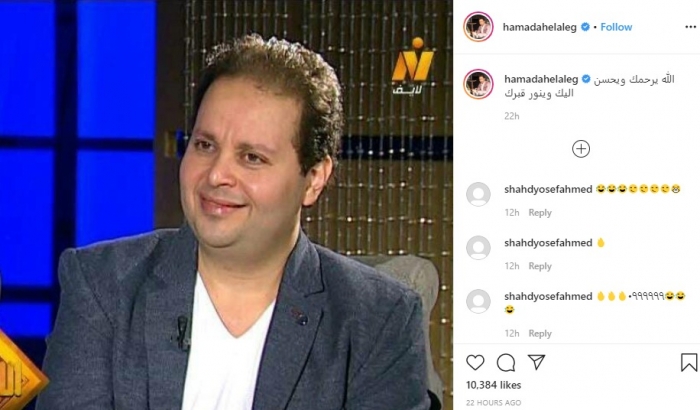The height and width of the screenshot is (410, 700).
Task: Open second shahdyosefahmed commenter avatar
Action: pyautogui.click(x=478, y=247)
